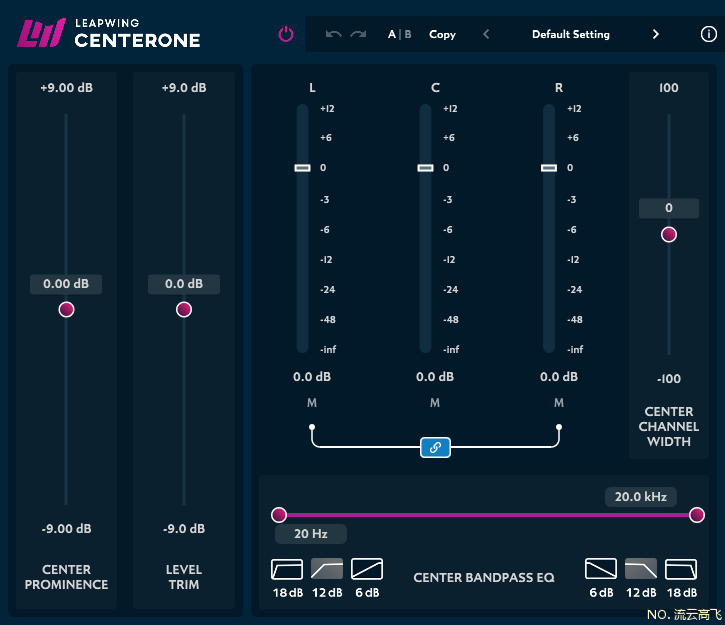Select the 18 dB low-pass slope icon

tap(681, 569)
